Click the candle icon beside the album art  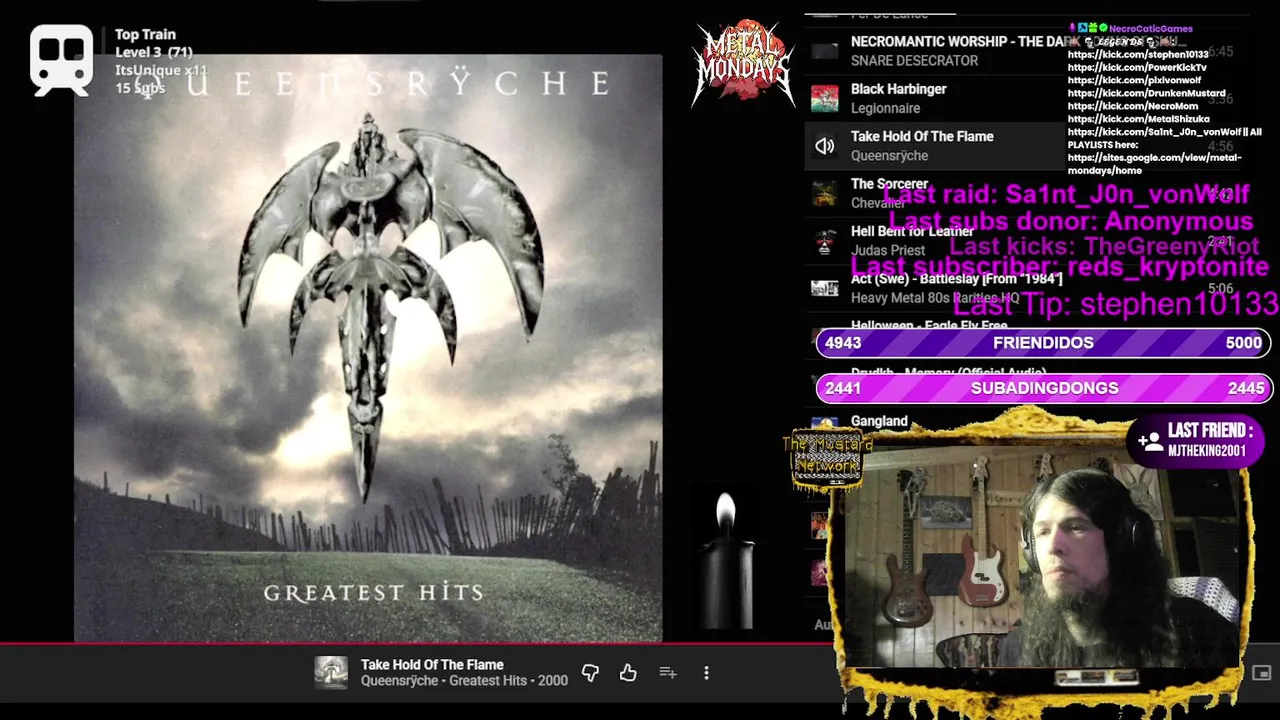point(727,558)
